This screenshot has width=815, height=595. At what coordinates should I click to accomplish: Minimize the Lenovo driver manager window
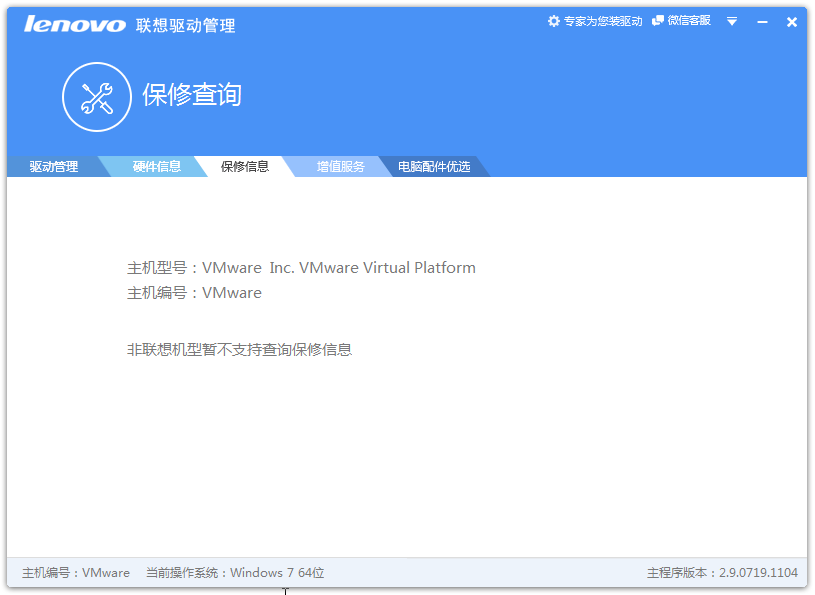point(763,22)
